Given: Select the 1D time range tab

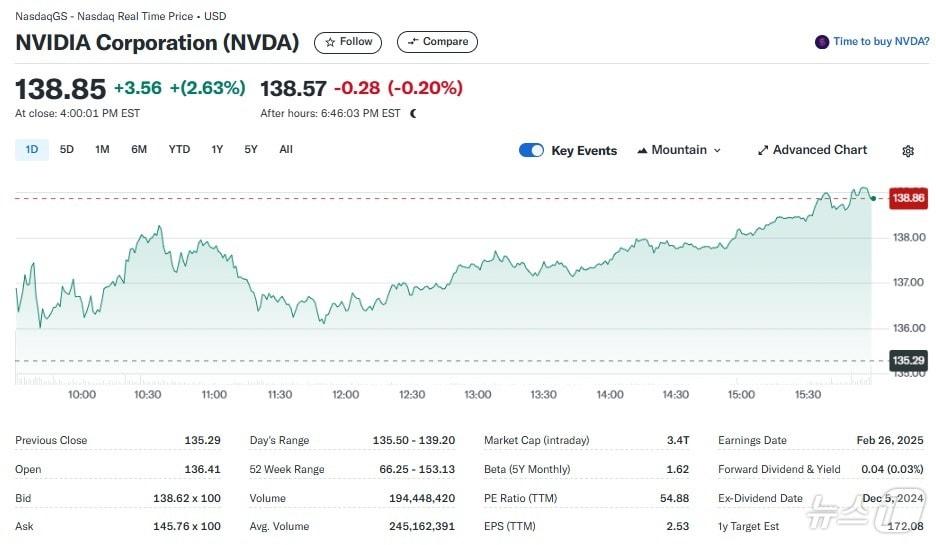Looking at the screenshot, I should [31, 150].
